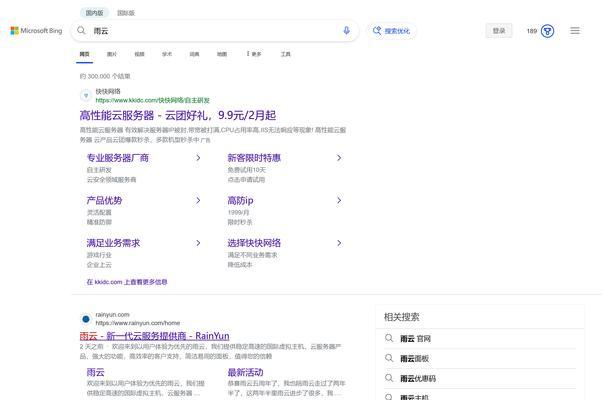Open the hamburger menu icon
Viewport: 606px width, 400px height.
pos(575,31)
